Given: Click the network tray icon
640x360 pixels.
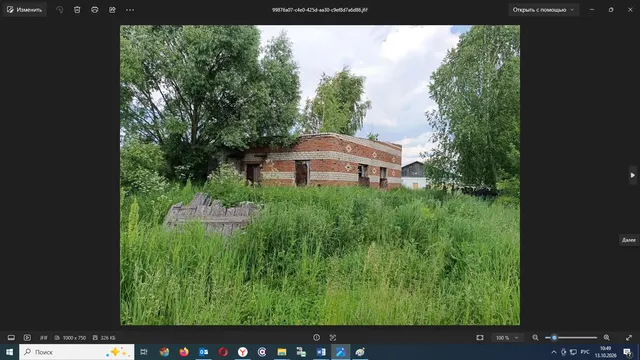Looking at the screenshot, I should click(573, 352).
